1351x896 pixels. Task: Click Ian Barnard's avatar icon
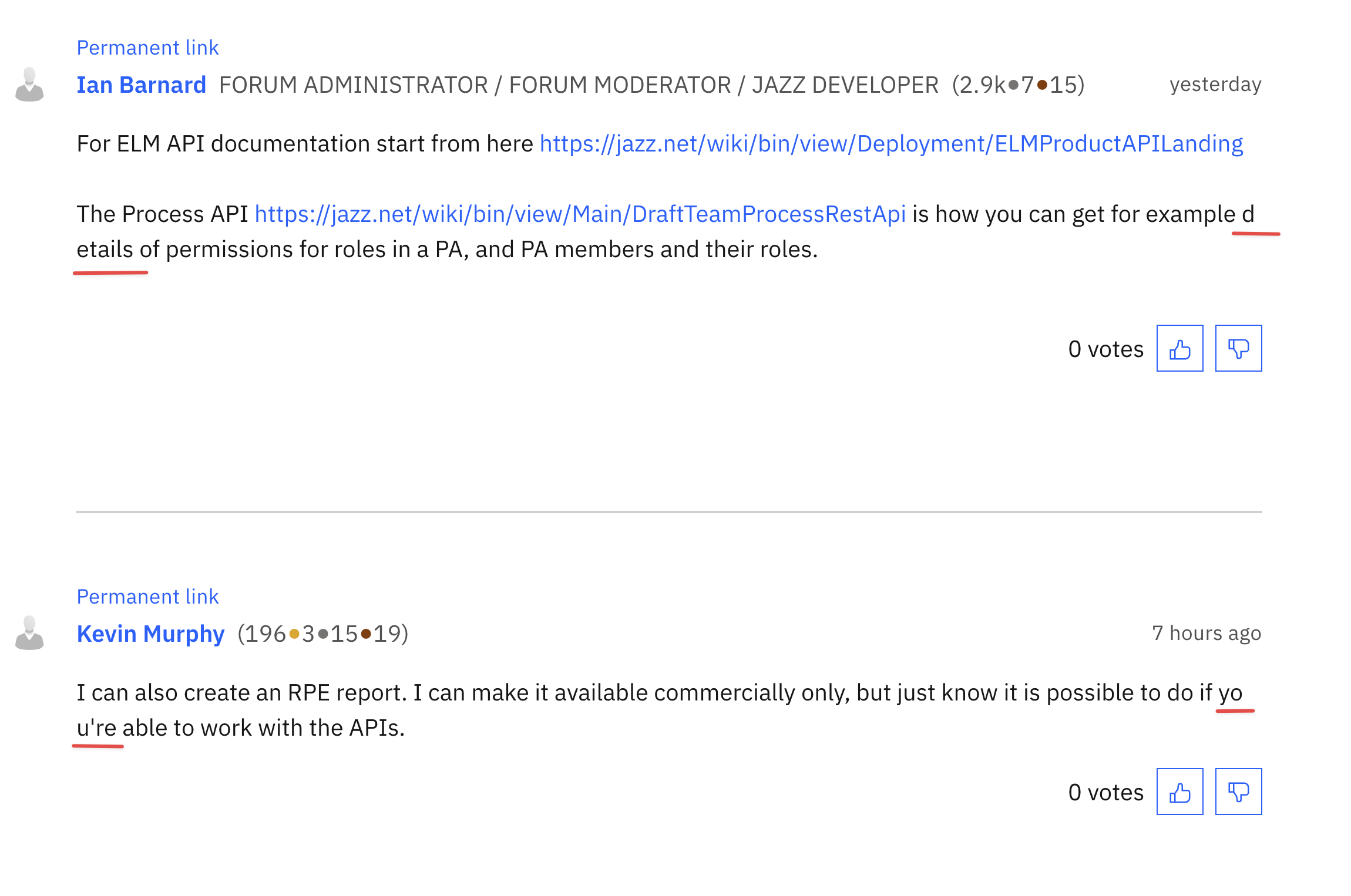click(x=29, y=85)
